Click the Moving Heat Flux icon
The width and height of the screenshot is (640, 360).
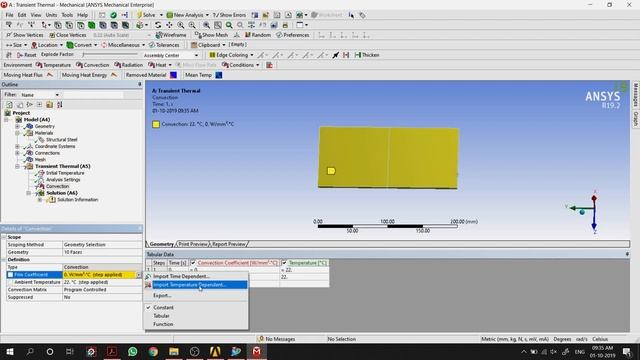[x=50, y=75]
